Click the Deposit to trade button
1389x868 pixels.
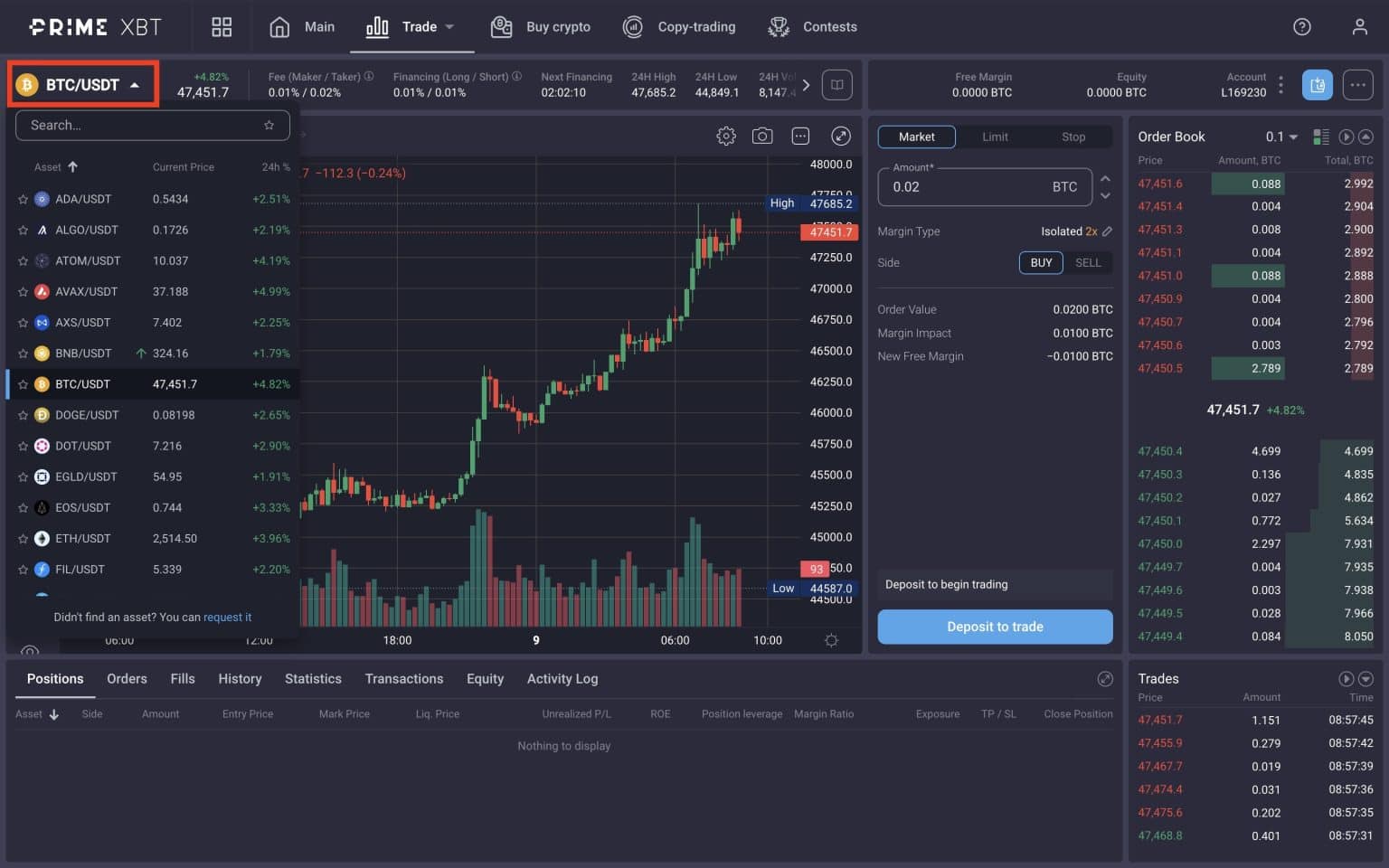(x=995, y=627)
